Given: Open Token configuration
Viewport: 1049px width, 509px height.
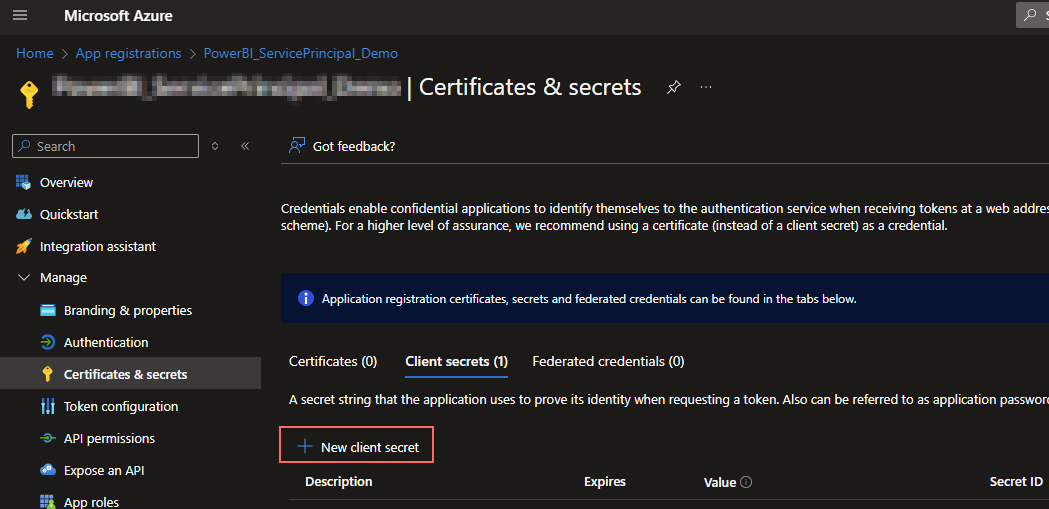Looking at the screenshot, I should (121, 407).
